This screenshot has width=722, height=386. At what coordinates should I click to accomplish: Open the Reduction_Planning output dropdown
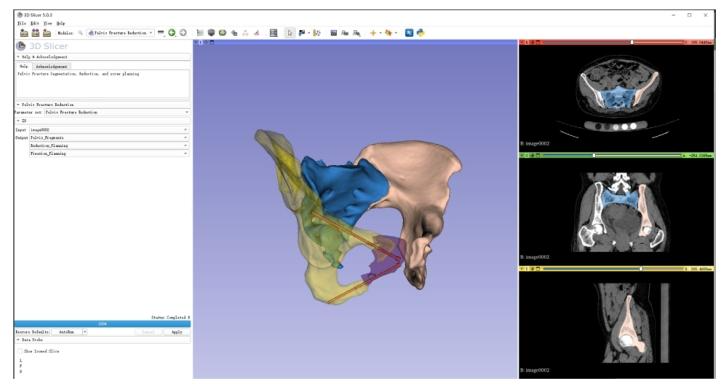coord(109,146)
